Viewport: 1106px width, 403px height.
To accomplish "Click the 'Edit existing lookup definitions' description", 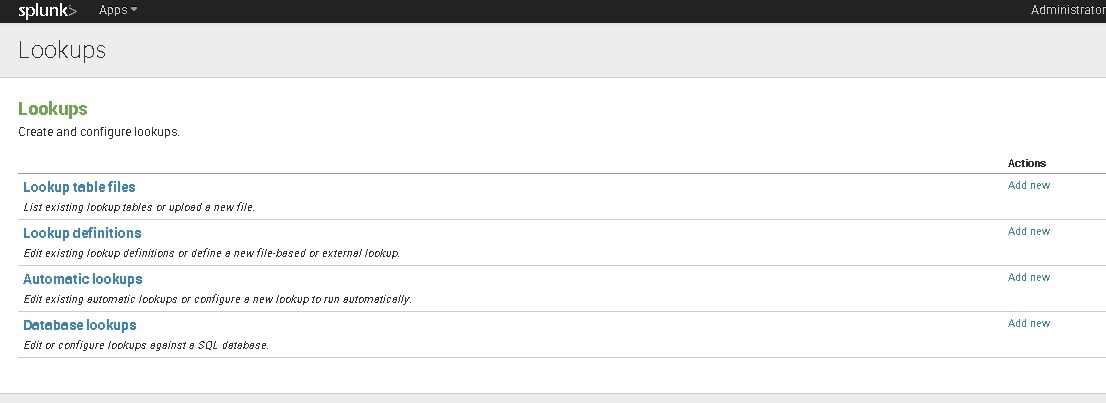I will [211, 254].
